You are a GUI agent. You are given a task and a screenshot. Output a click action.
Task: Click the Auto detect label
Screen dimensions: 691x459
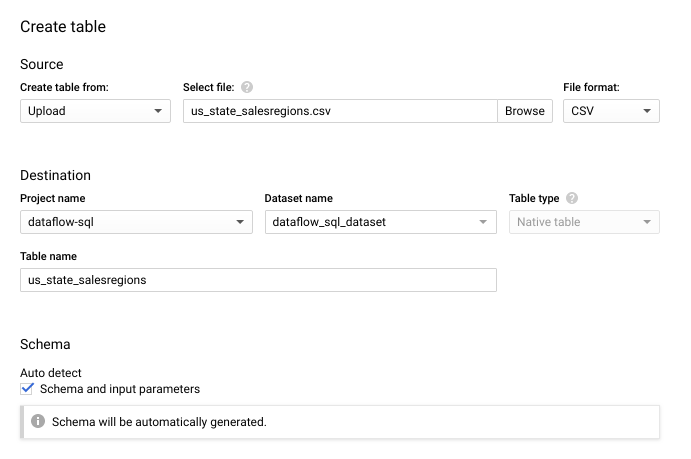click(51, 373)
